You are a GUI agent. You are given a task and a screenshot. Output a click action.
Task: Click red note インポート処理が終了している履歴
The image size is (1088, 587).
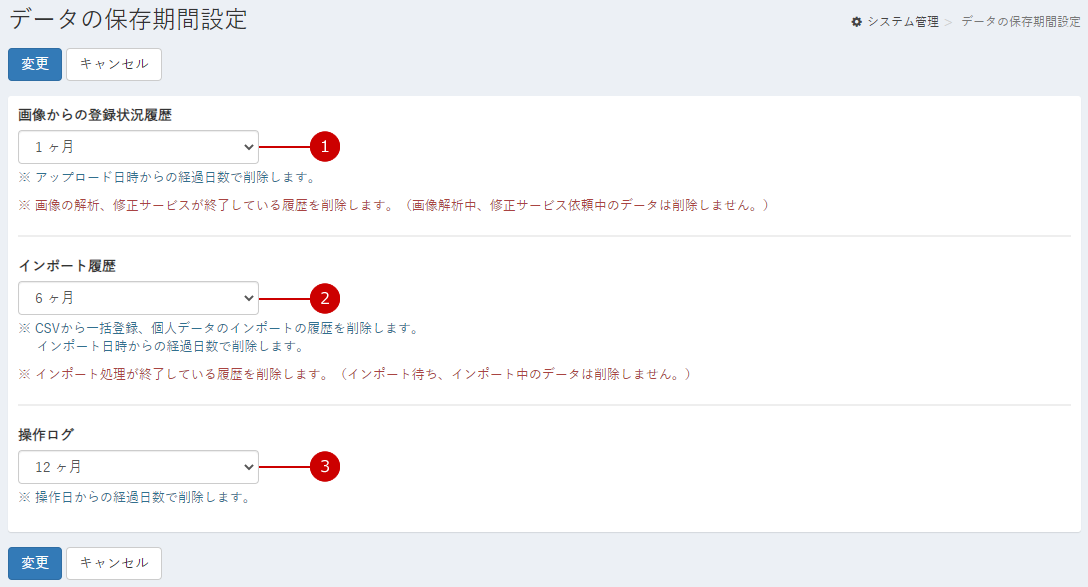pos(355,375)
